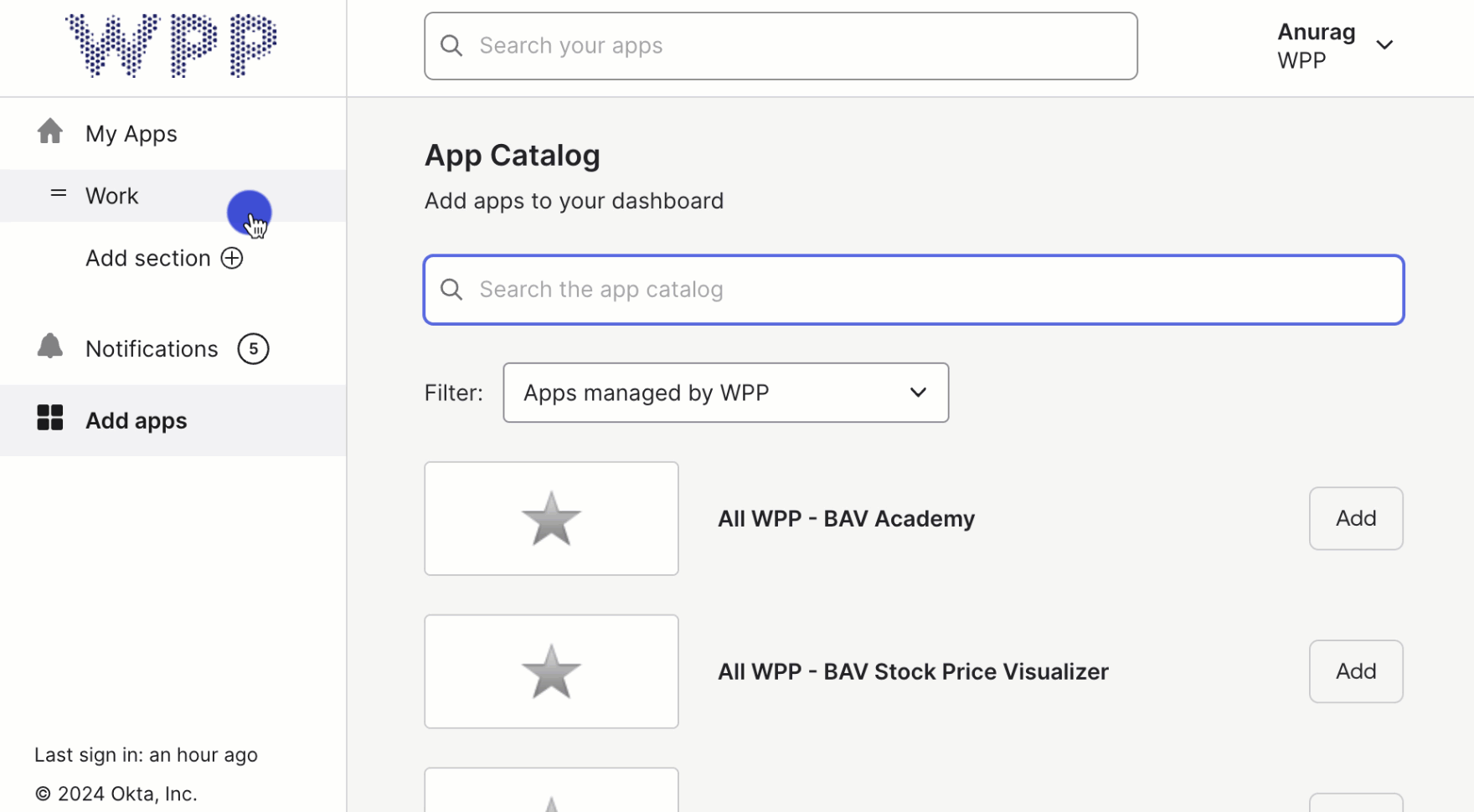Viewport: 1474px width, 812px height.
Task: Add the All WPP - BAV Academy app
Action: (1355, 518)
